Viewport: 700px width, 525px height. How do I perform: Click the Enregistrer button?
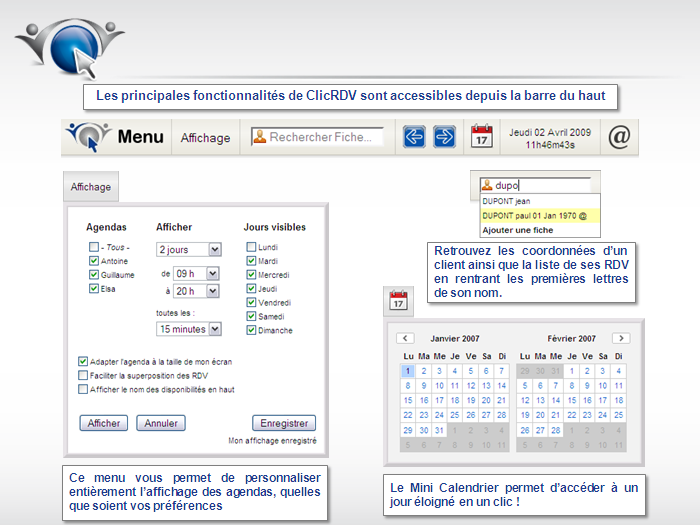(284, 423)
